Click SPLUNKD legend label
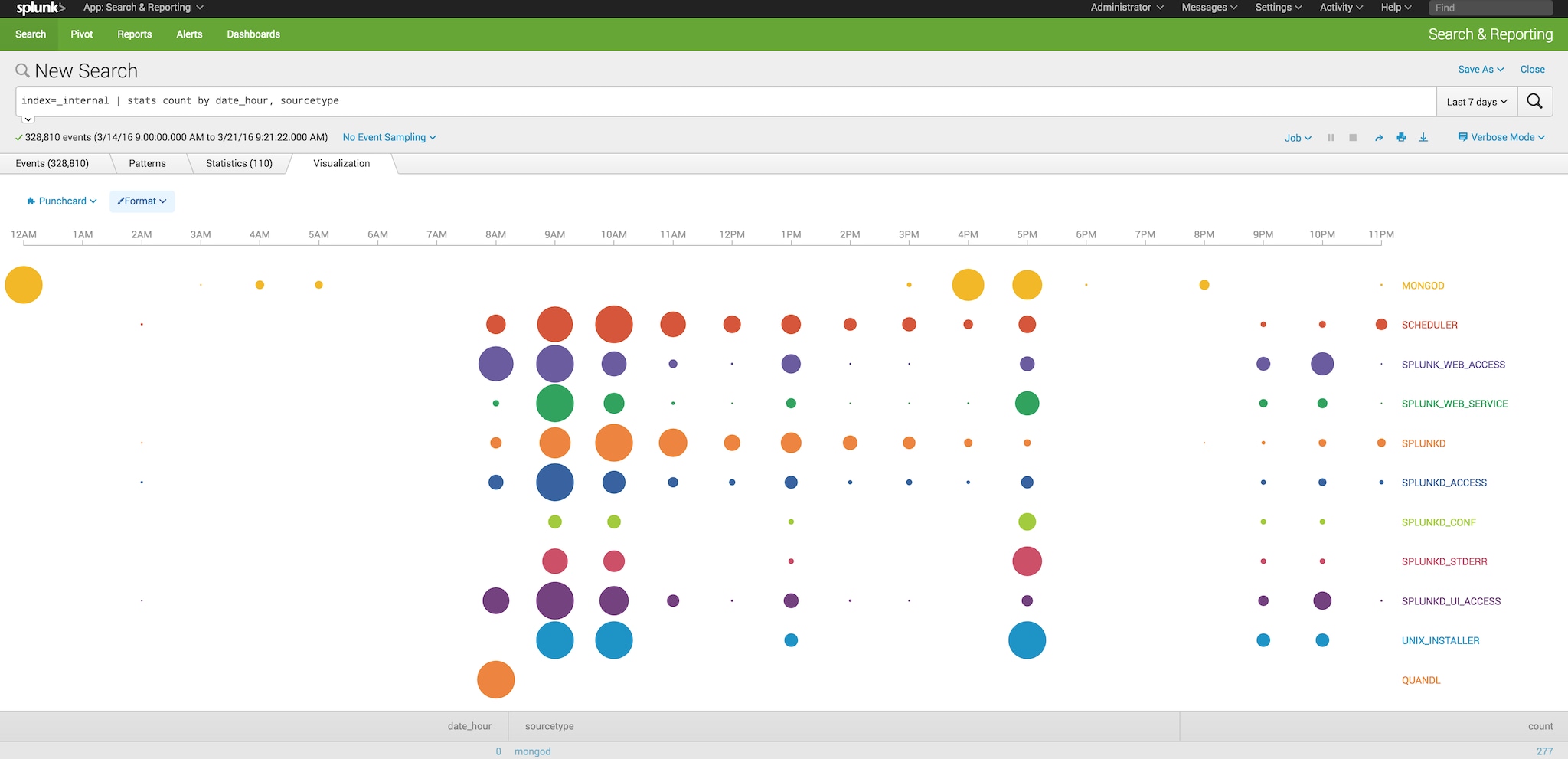The height and width of the screenshot is (759, 1568). 1423,443
